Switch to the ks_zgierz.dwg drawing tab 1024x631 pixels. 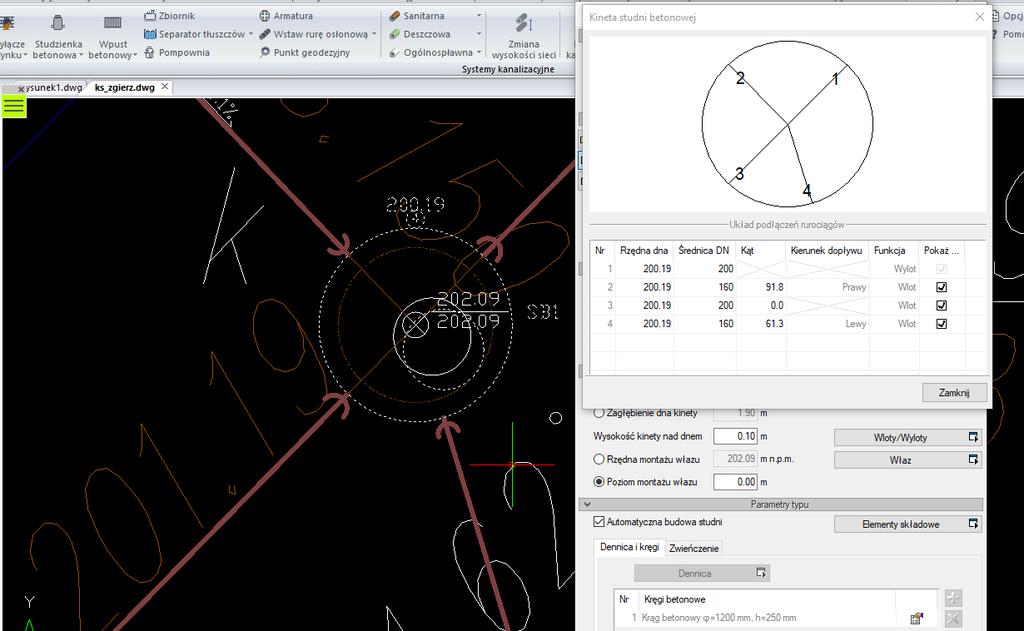point(125,87)
